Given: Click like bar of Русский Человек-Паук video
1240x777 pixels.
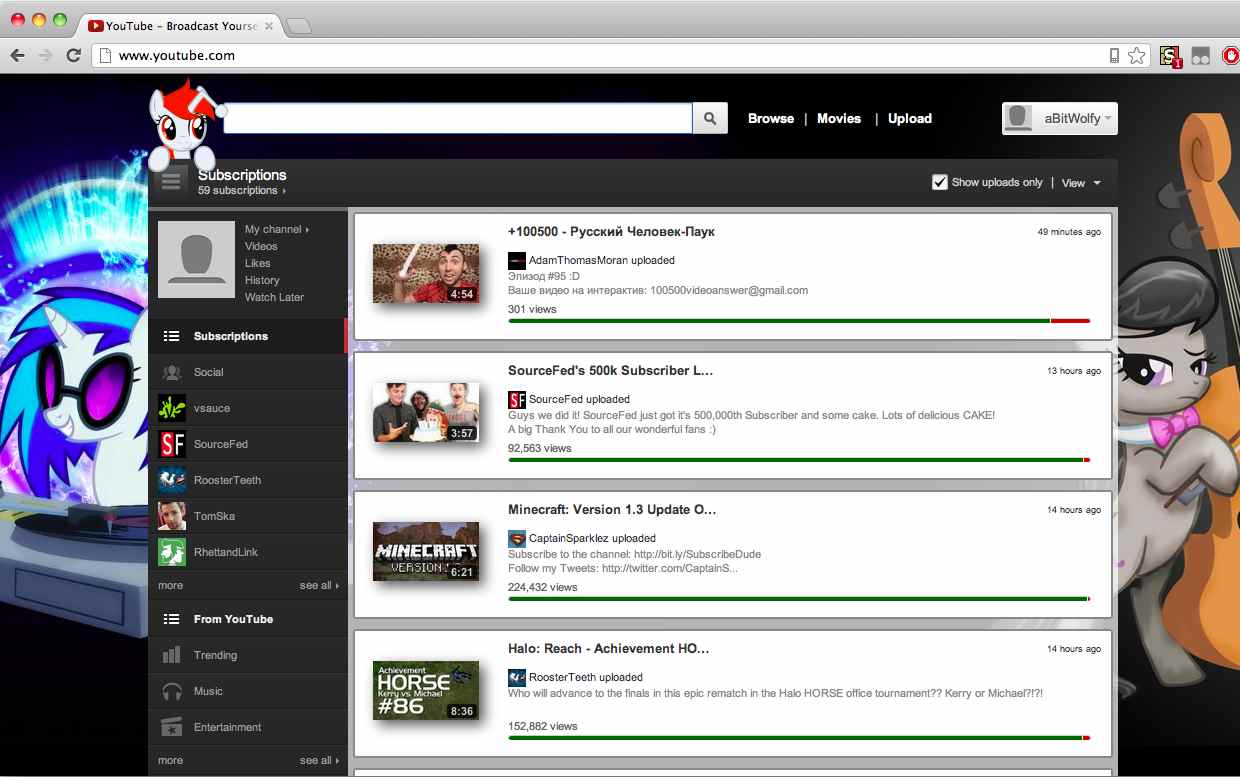Looking at the screenshot, I should (799, 321).
